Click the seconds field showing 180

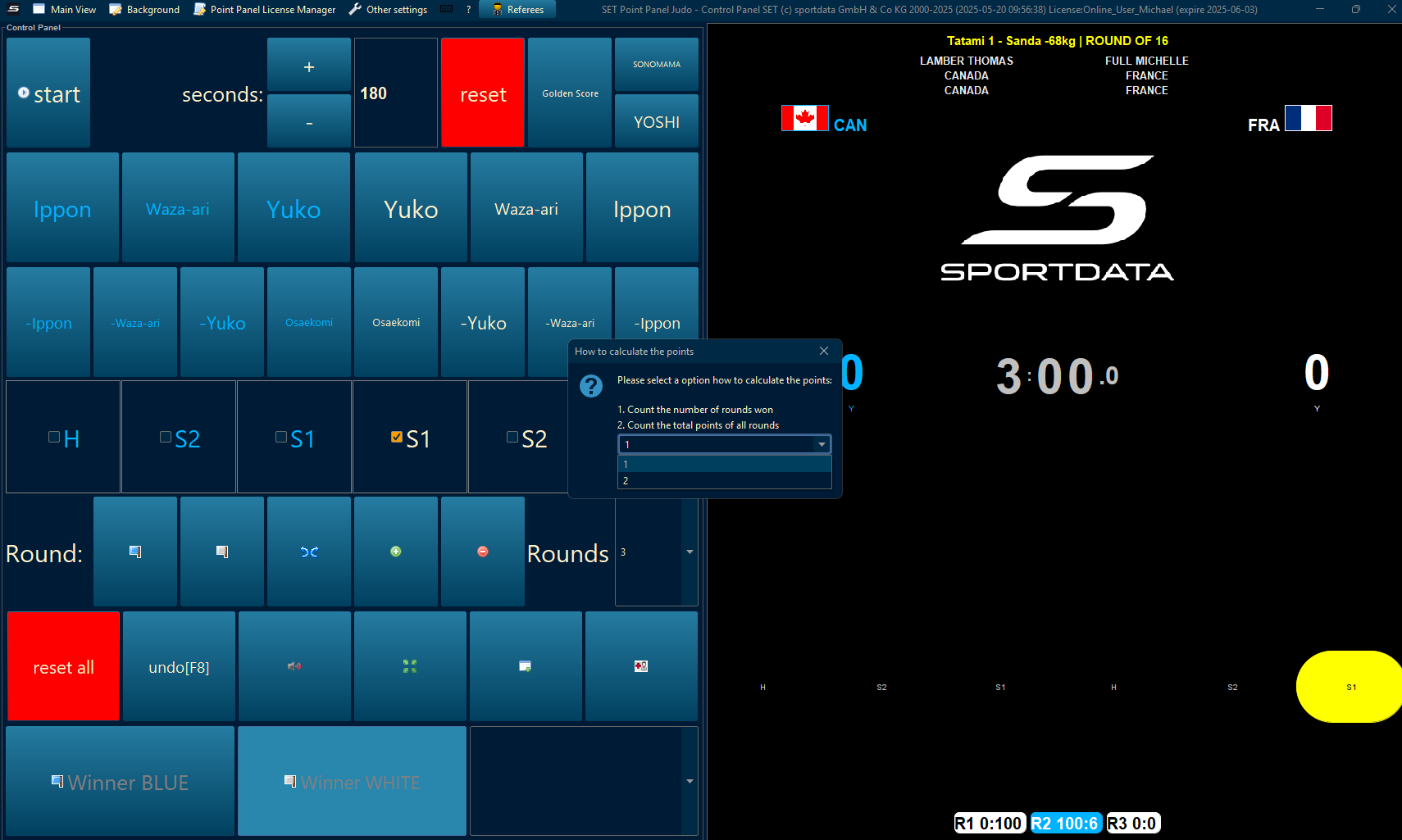click(x=396, y=93)
